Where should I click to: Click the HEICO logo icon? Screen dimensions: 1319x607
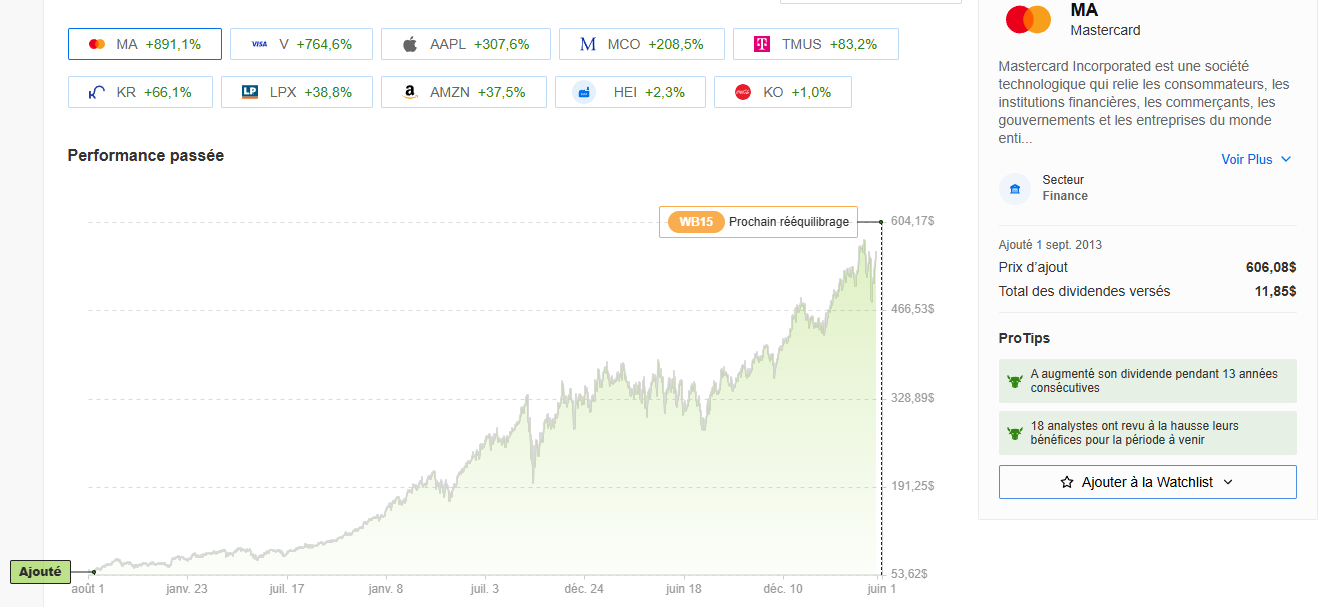[584, 92]
